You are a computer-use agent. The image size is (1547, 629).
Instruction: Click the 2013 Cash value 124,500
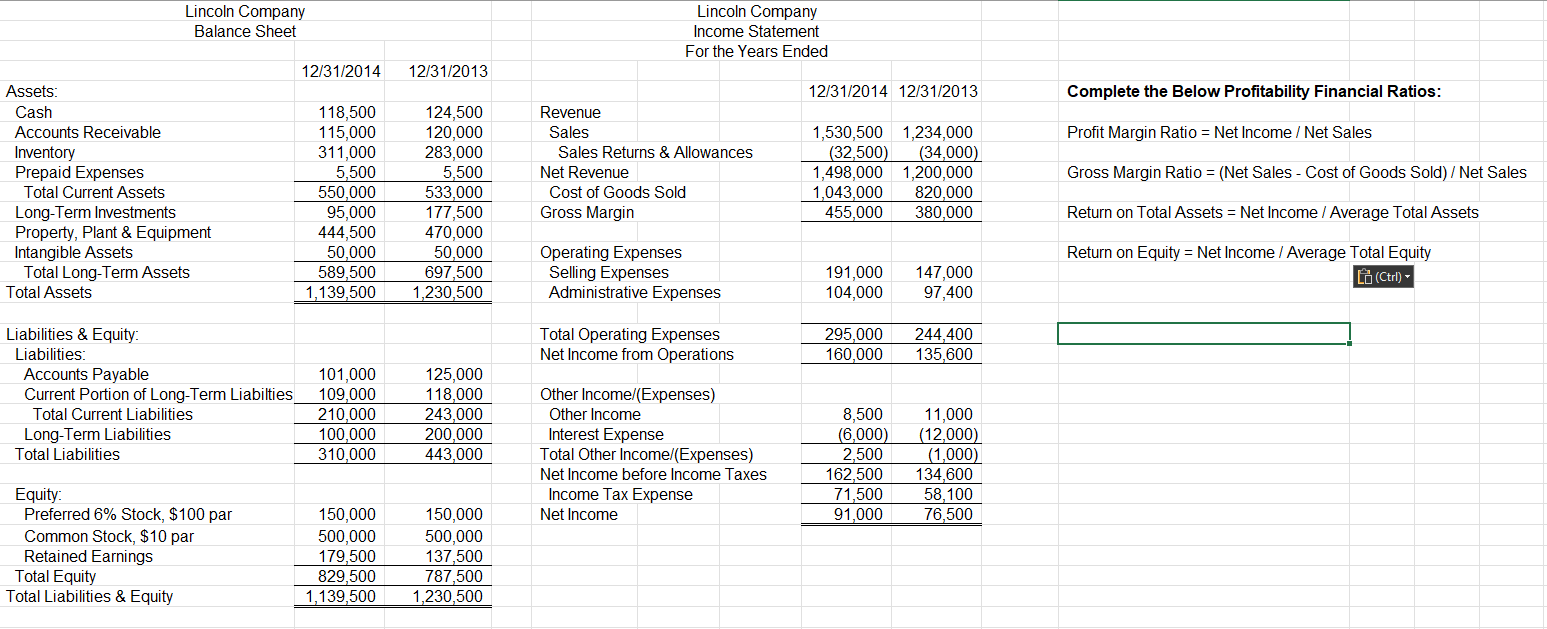click(452, 112)
